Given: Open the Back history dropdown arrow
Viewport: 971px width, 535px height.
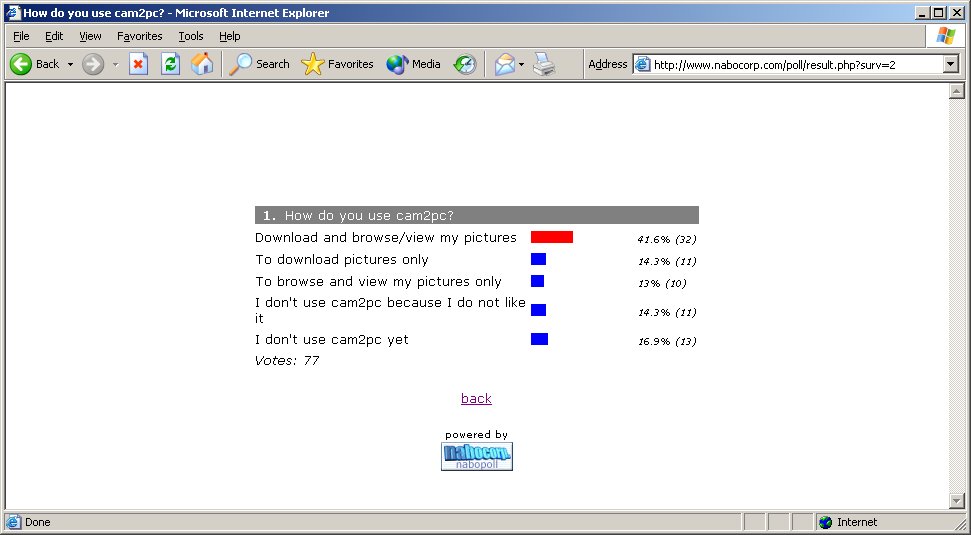Looking at the screenshot, I should 70,64.
